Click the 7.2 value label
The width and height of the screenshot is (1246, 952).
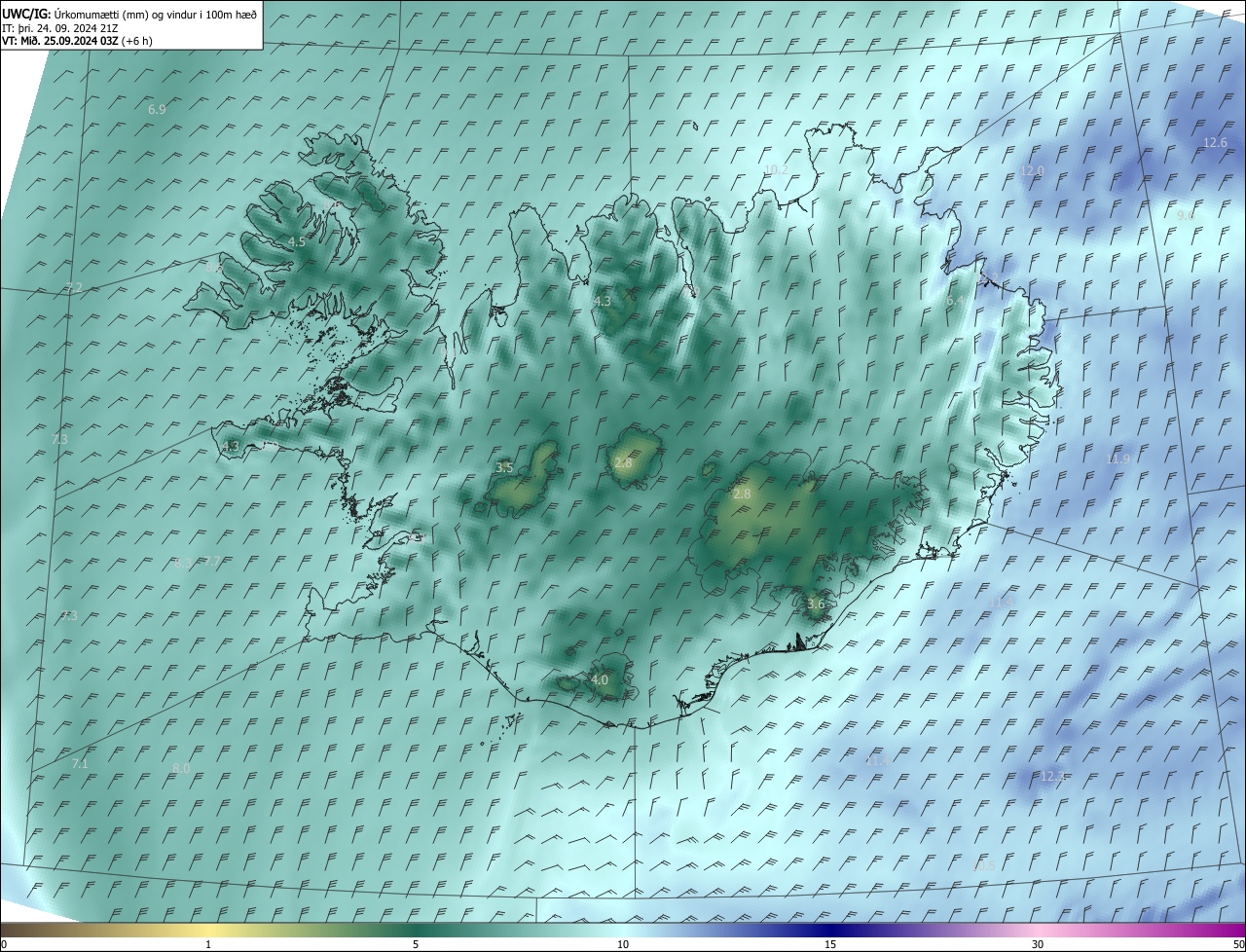74,287
